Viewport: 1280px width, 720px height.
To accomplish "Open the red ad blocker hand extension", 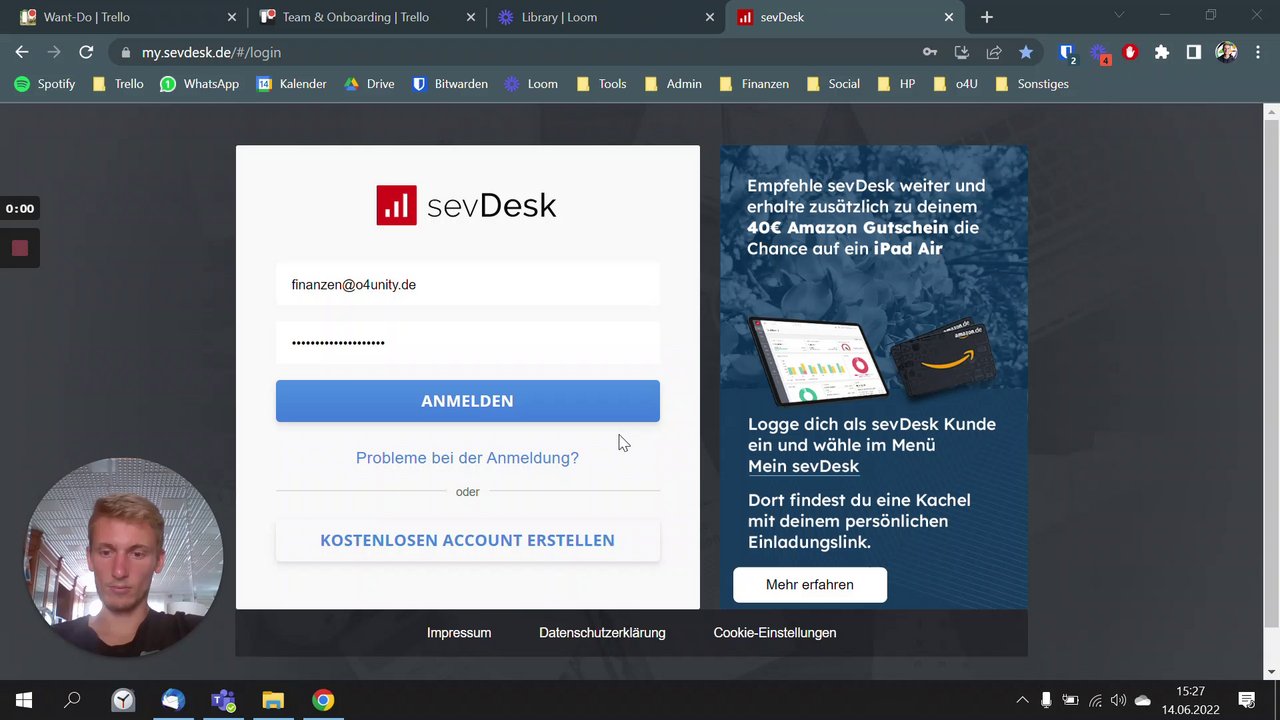I will click(x=1130, y=52).
